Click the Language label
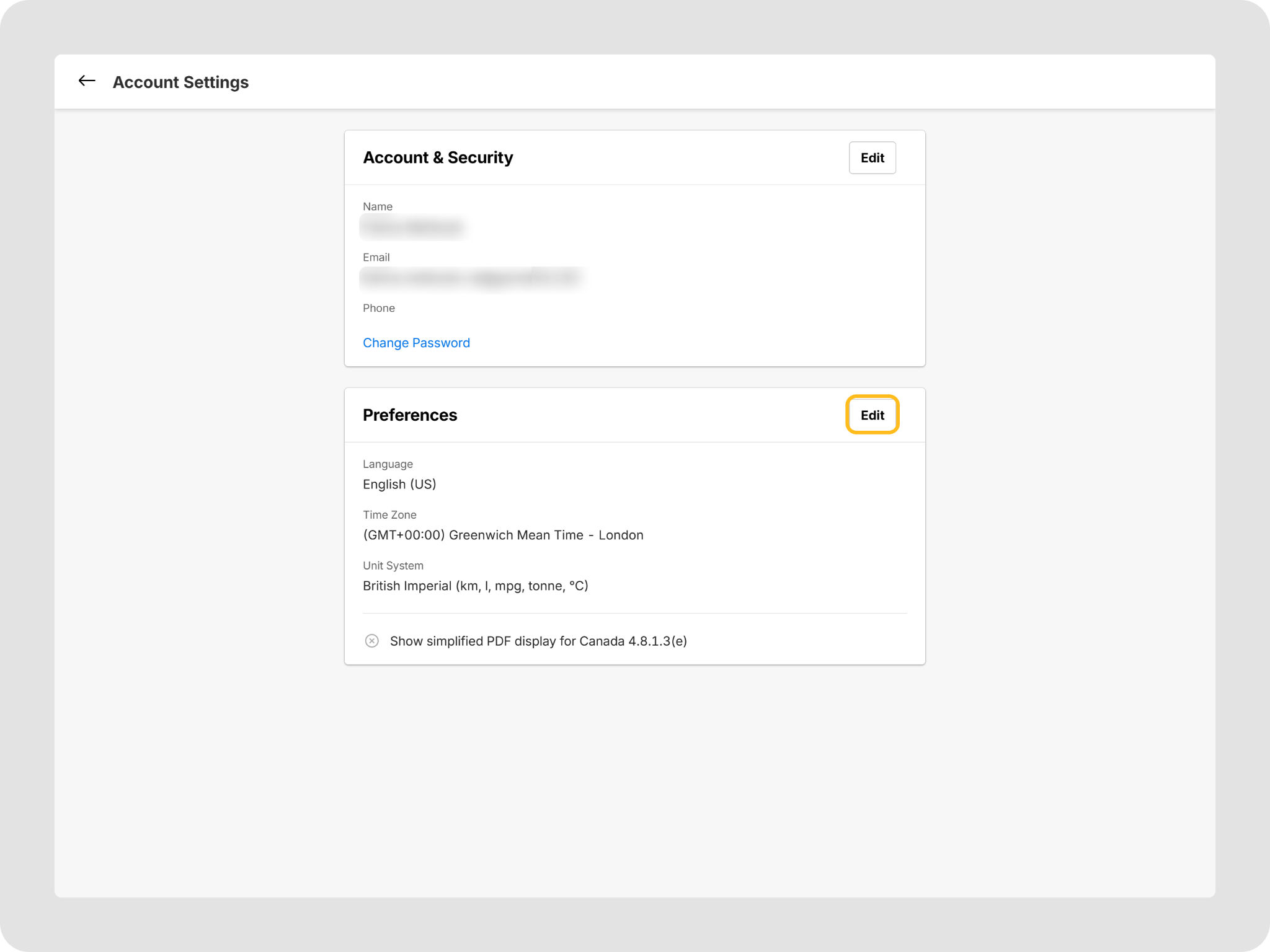1270x952 pixels. point(388,464)
